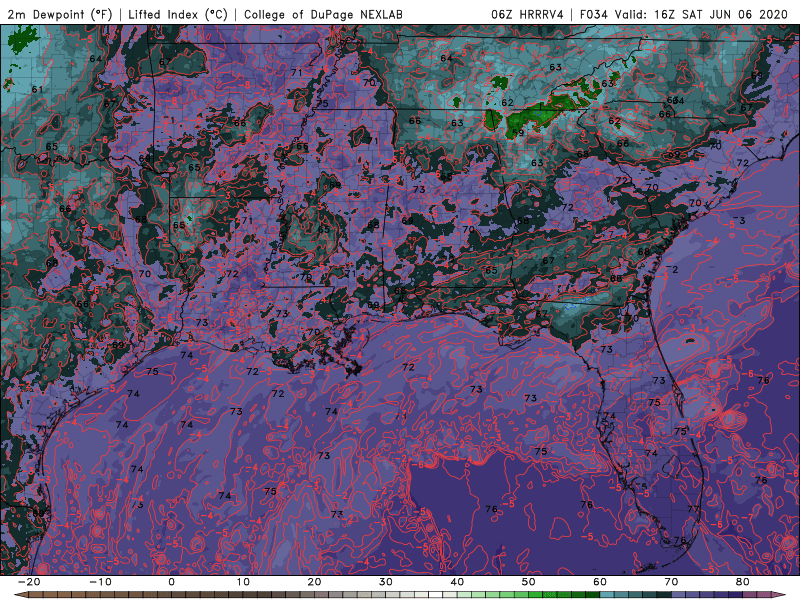Click the 0 label on the color scale

tap(171, 582)
